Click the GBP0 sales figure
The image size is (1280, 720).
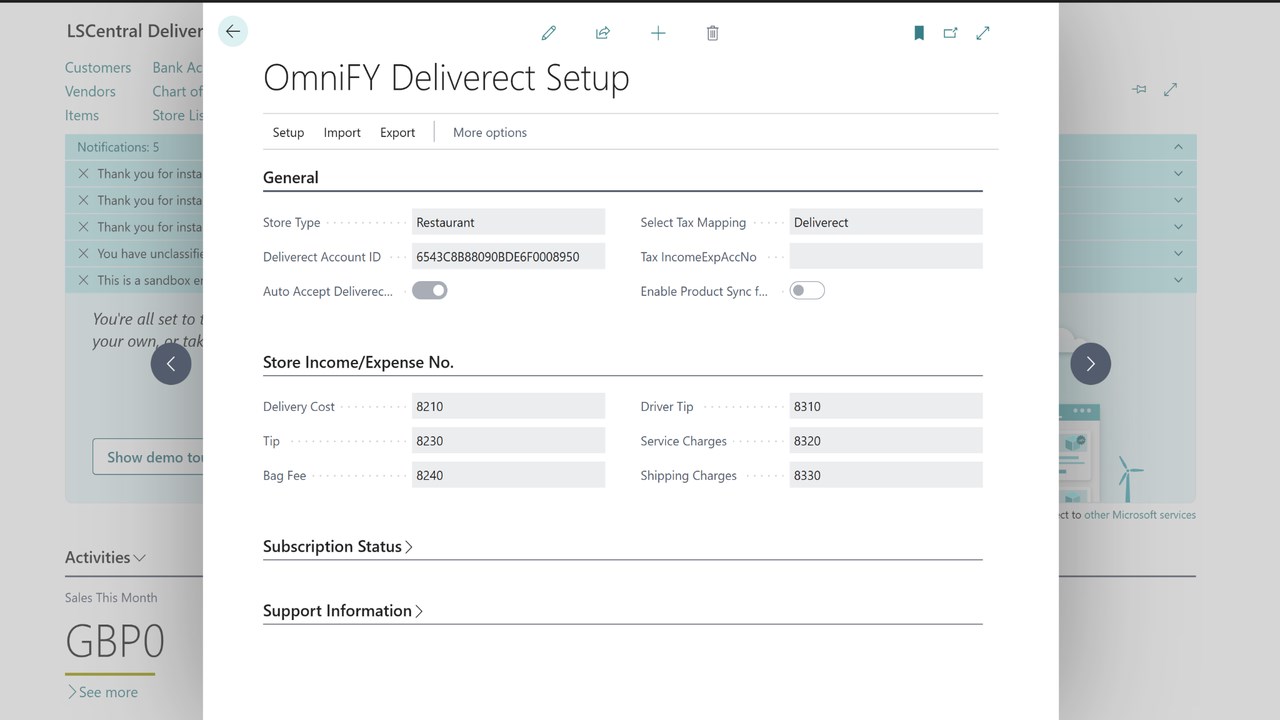[115, 641]
